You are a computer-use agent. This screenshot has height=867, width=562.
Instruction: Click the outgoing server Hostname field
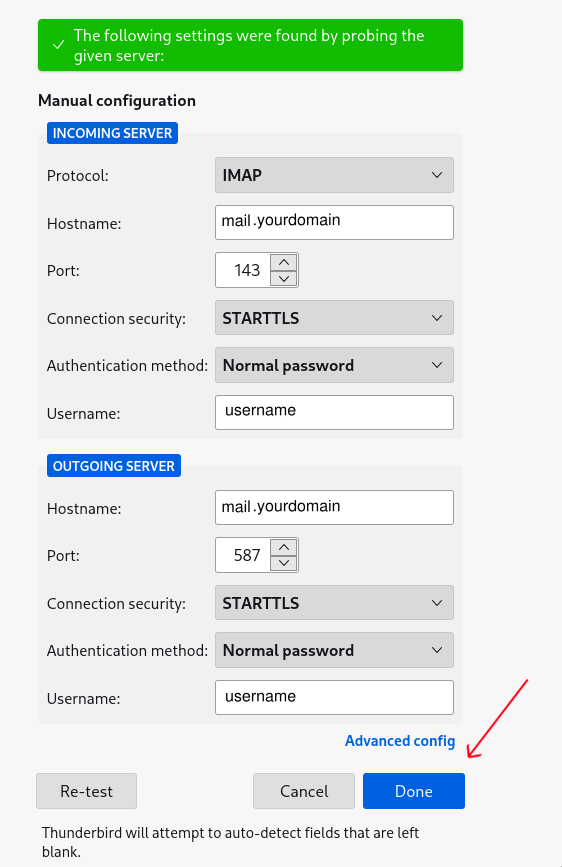[334, 507]
